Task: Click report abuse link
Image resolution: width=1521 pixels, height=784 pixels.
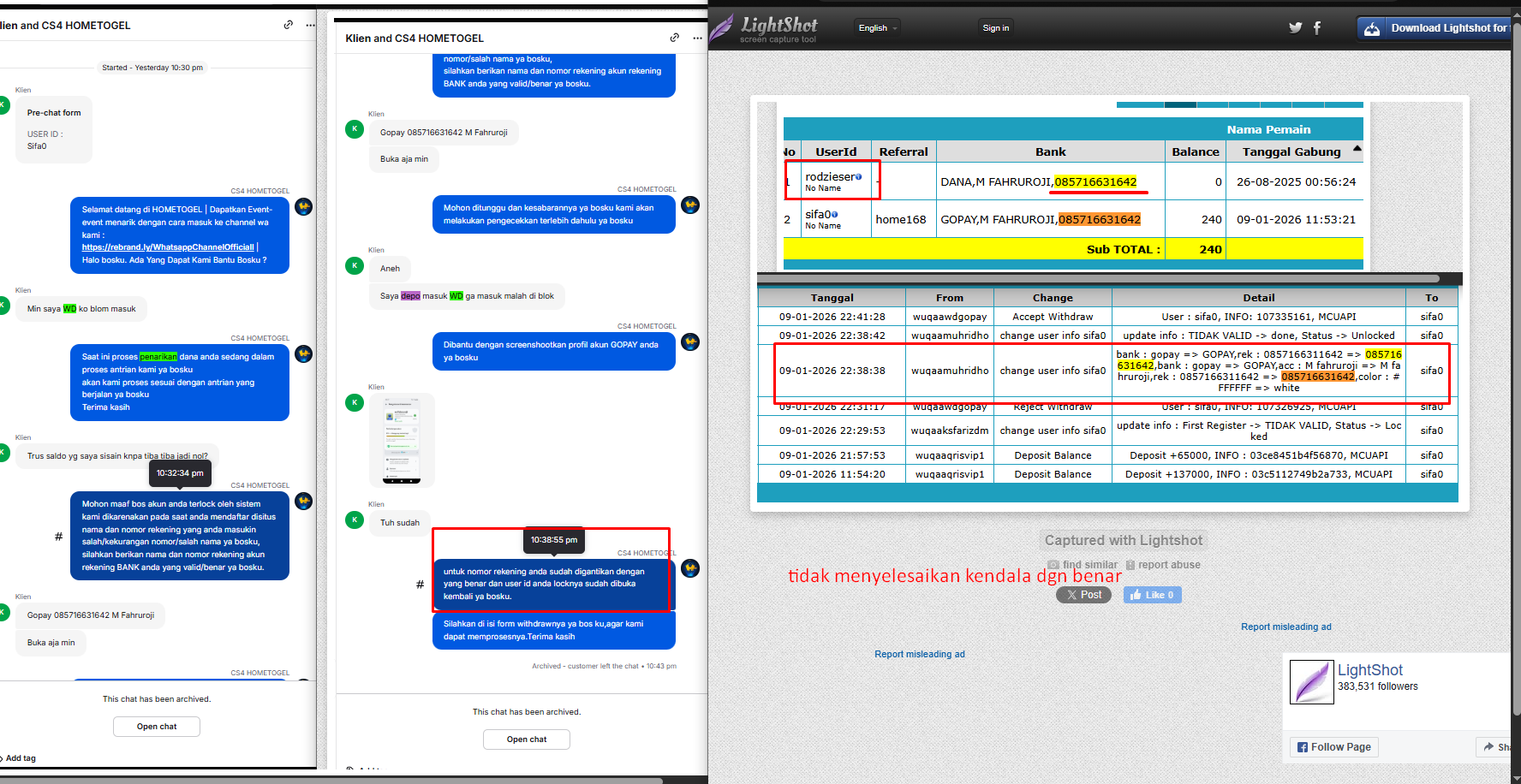Action: [1163, 565]
